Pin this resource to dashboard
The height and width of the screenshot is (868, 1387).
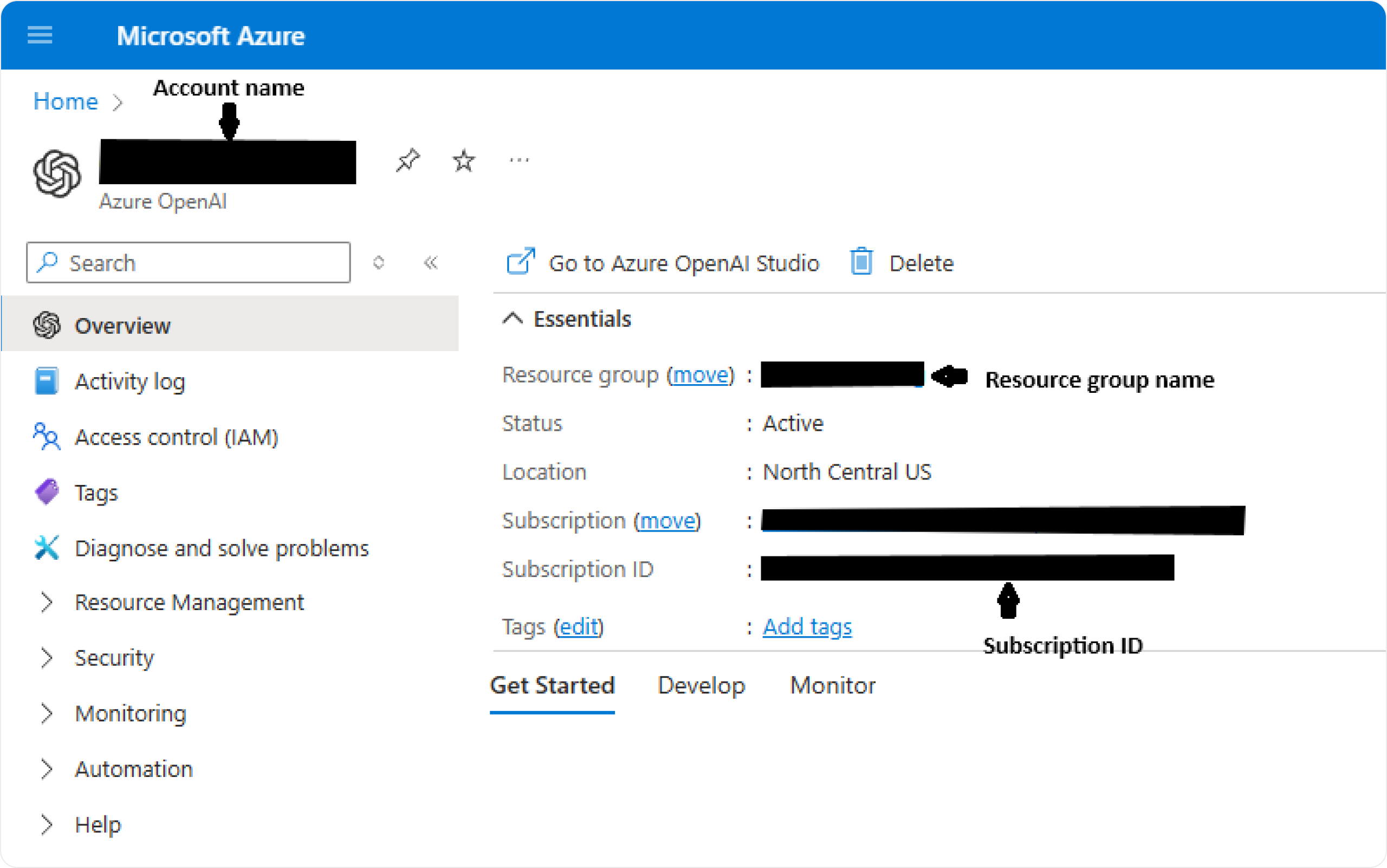pyautogui.click(x=407, y=161)
